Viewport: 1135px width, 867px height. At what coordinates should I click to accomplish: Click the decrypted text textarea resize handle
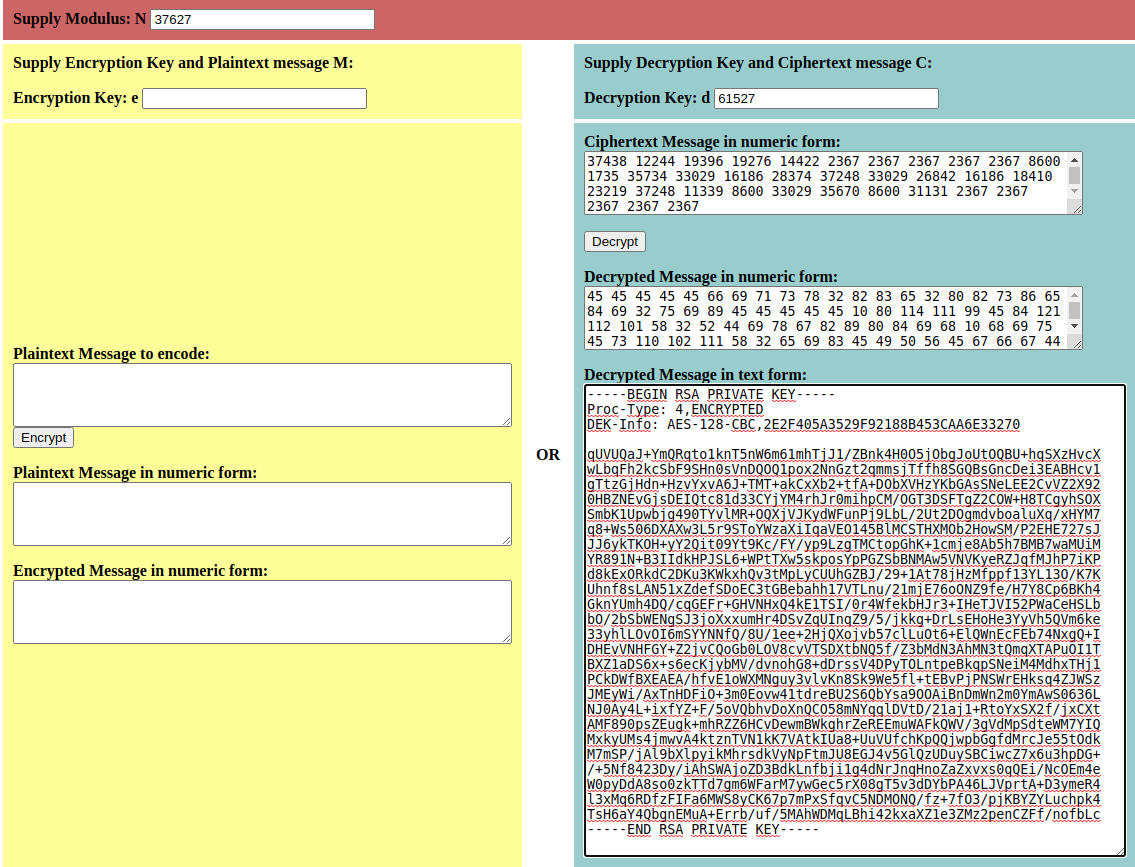tap(1120, 850)
